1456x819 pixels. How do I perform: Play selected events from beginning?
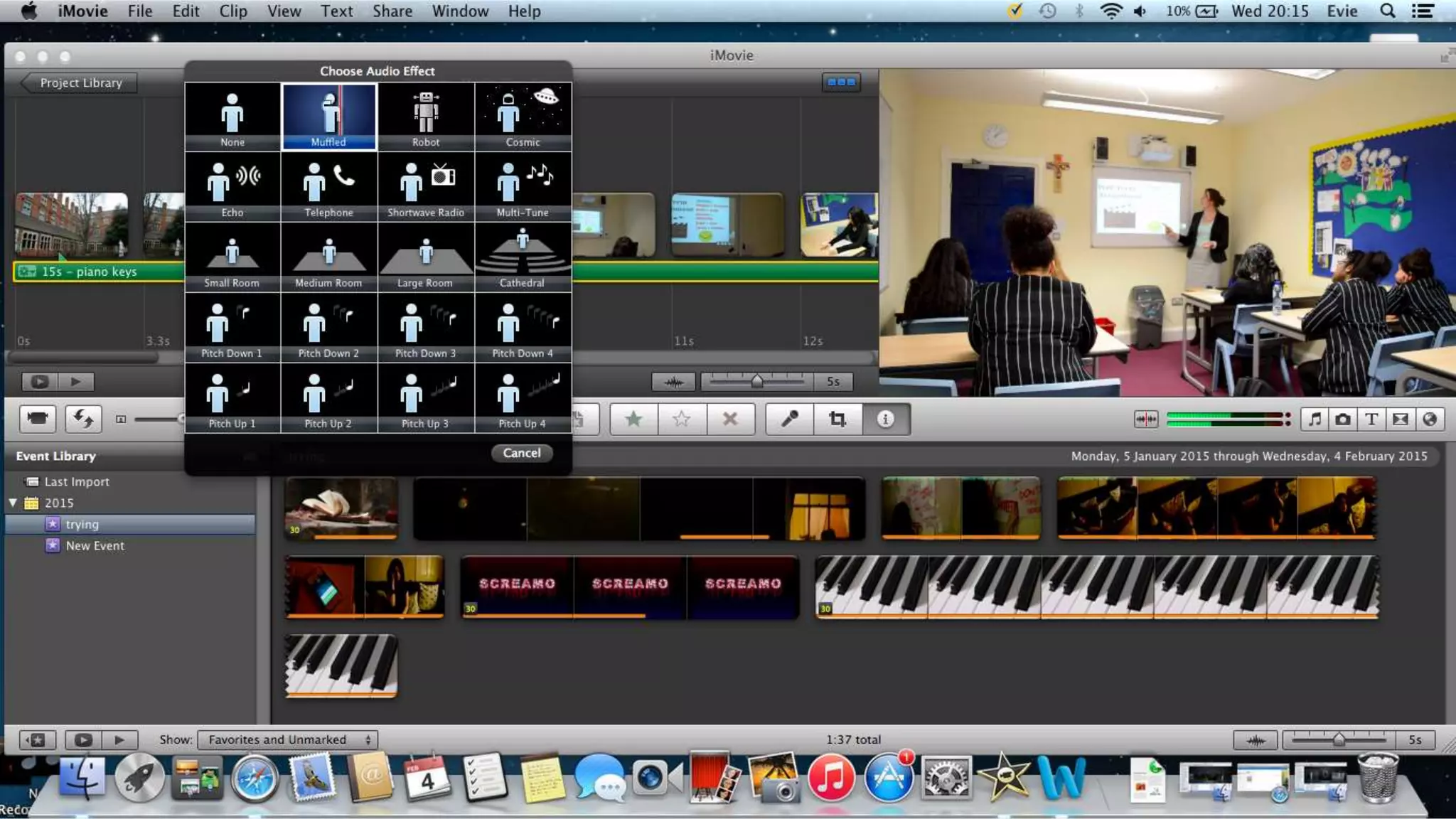(x=119, y=740)
